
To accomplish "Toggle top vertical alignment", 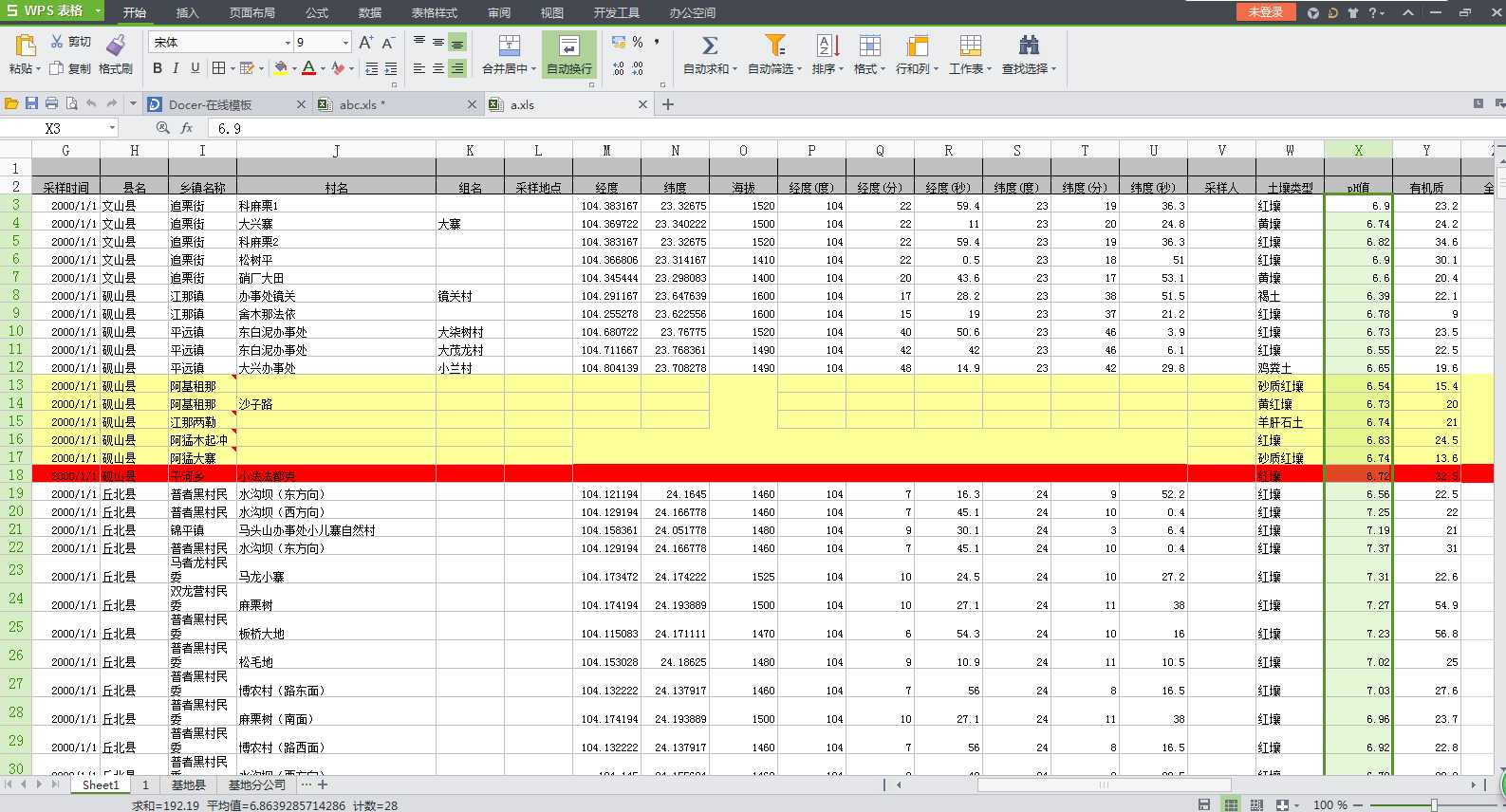I will (x=419, y=42).
